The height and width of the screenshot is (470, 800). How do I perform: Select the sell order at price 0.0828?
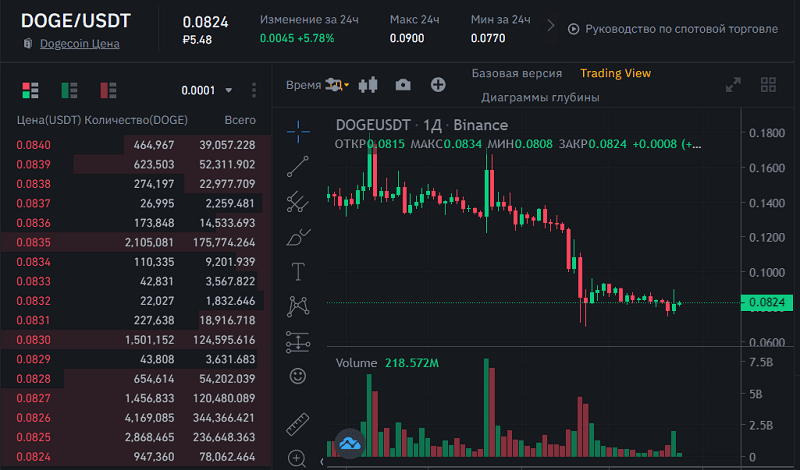pyautogui.click(x=136, y=379)
